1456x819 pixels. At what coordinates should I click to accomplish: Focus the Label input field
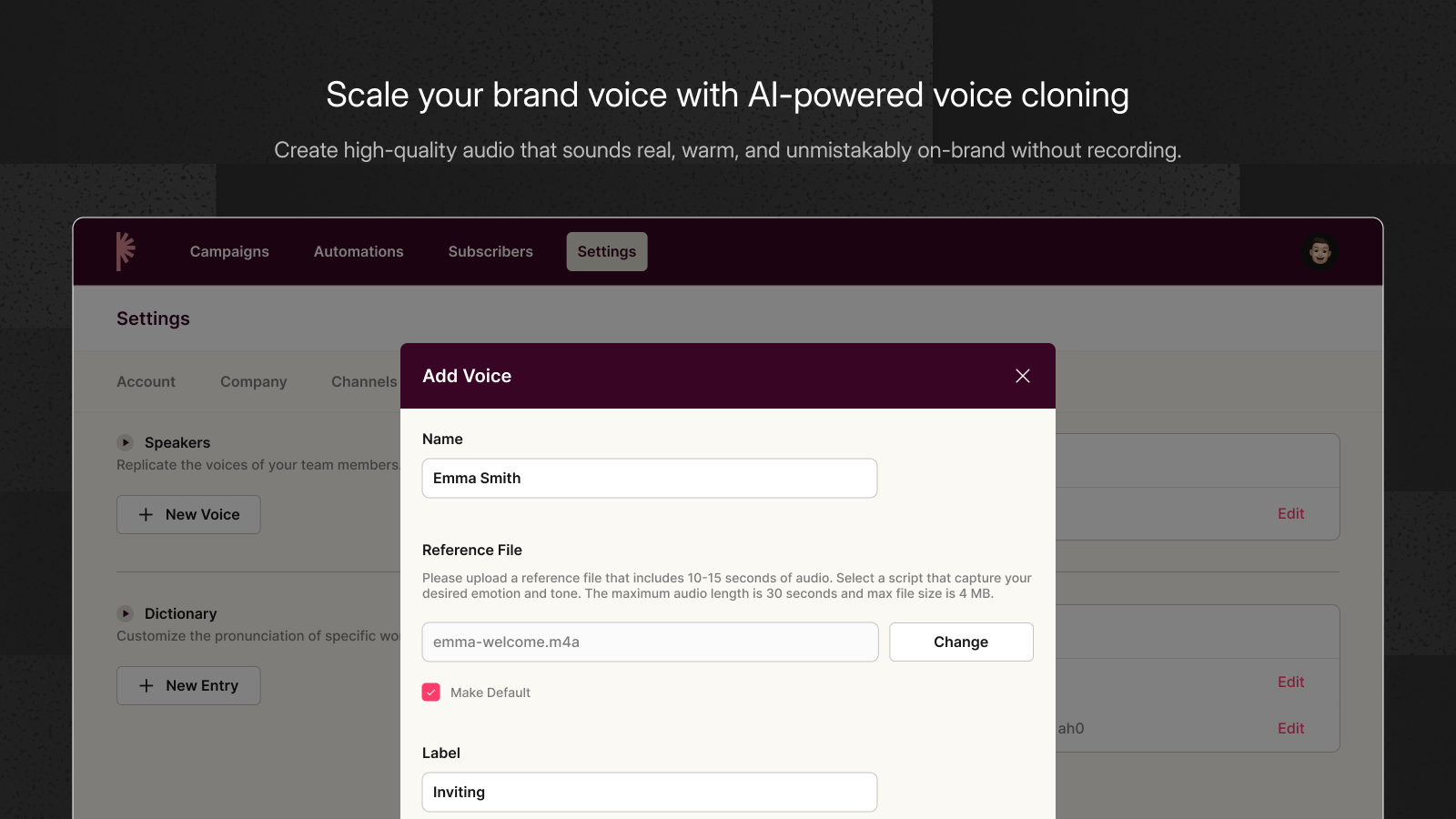pos(650,793)
